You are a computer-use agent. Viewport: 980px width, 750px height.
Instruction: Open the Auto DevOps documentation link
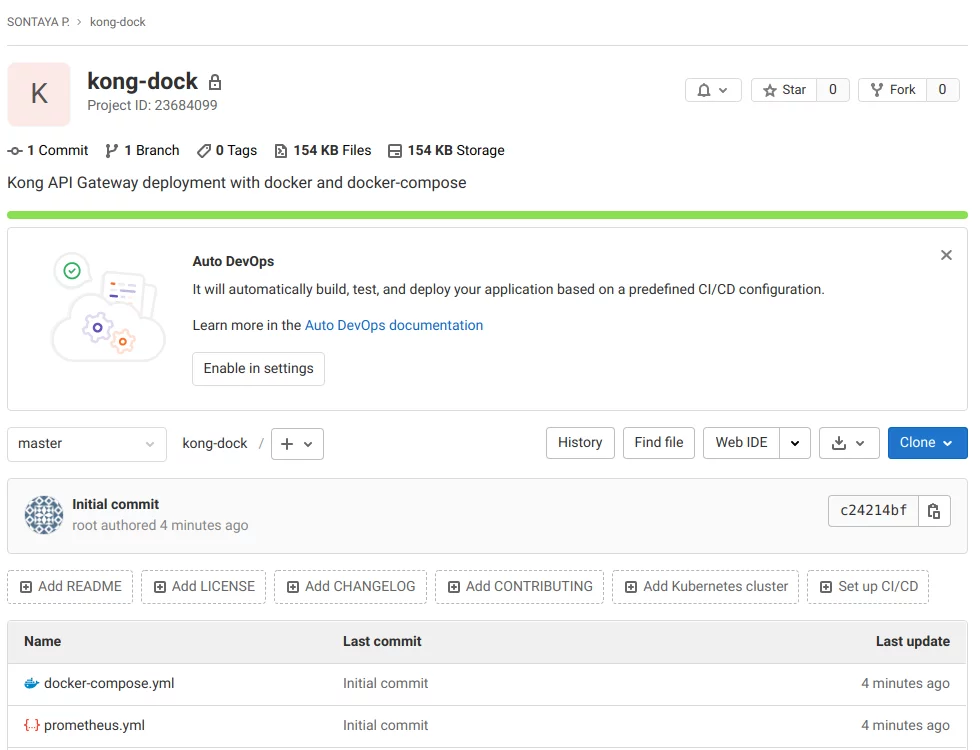393,325
